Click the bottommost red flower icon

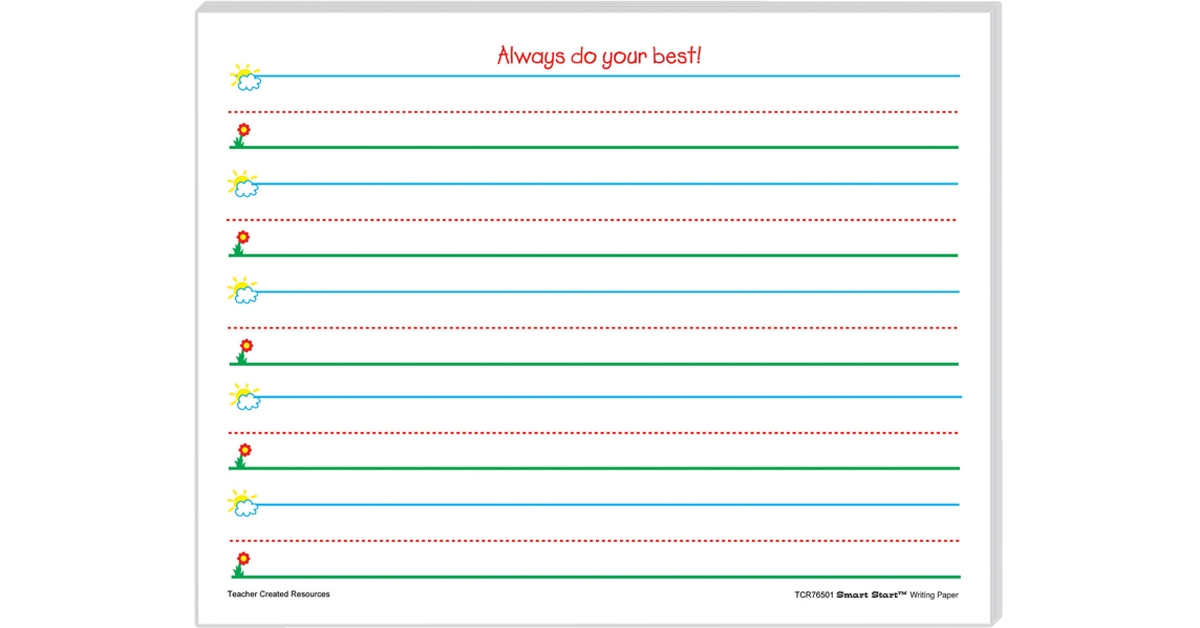tap(240, 564)
